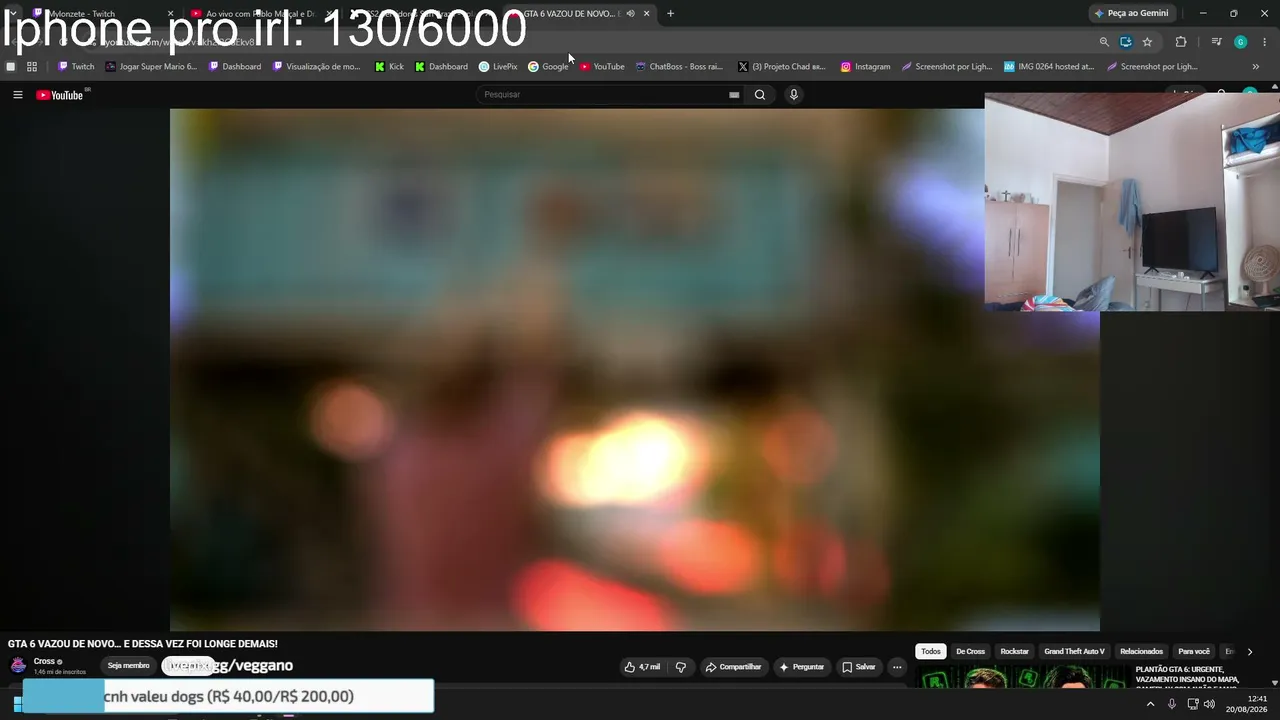This screenshot has width=1280, height=720.
Task: Select the Para você filter chip
Action: (x=1194, y=652)
